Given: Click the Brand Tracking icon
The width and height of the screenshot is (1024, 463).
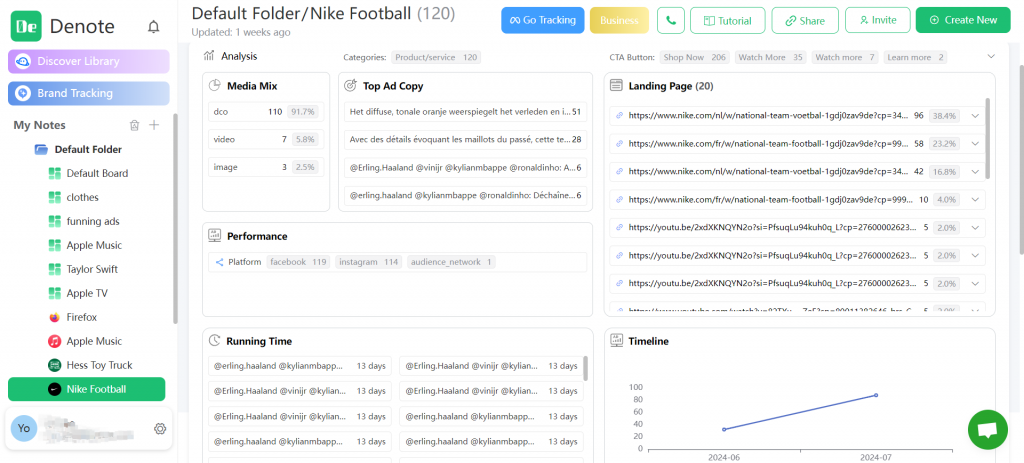Looking at the screenshot, I should (23, 93).
